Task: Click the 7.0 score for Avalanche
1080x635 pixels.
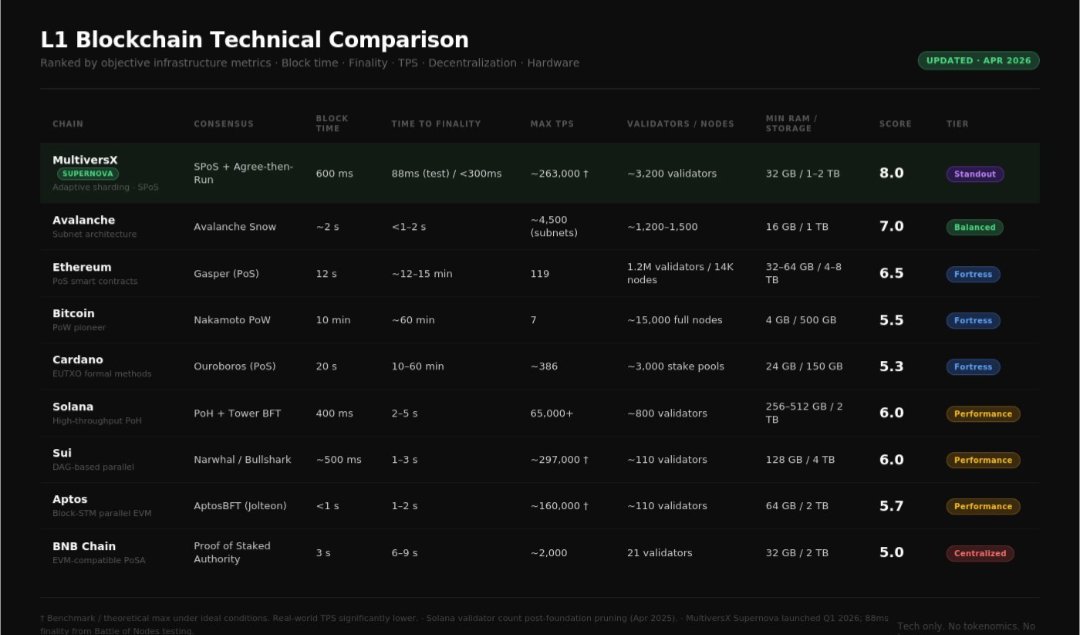Action: tap(891, 226)
